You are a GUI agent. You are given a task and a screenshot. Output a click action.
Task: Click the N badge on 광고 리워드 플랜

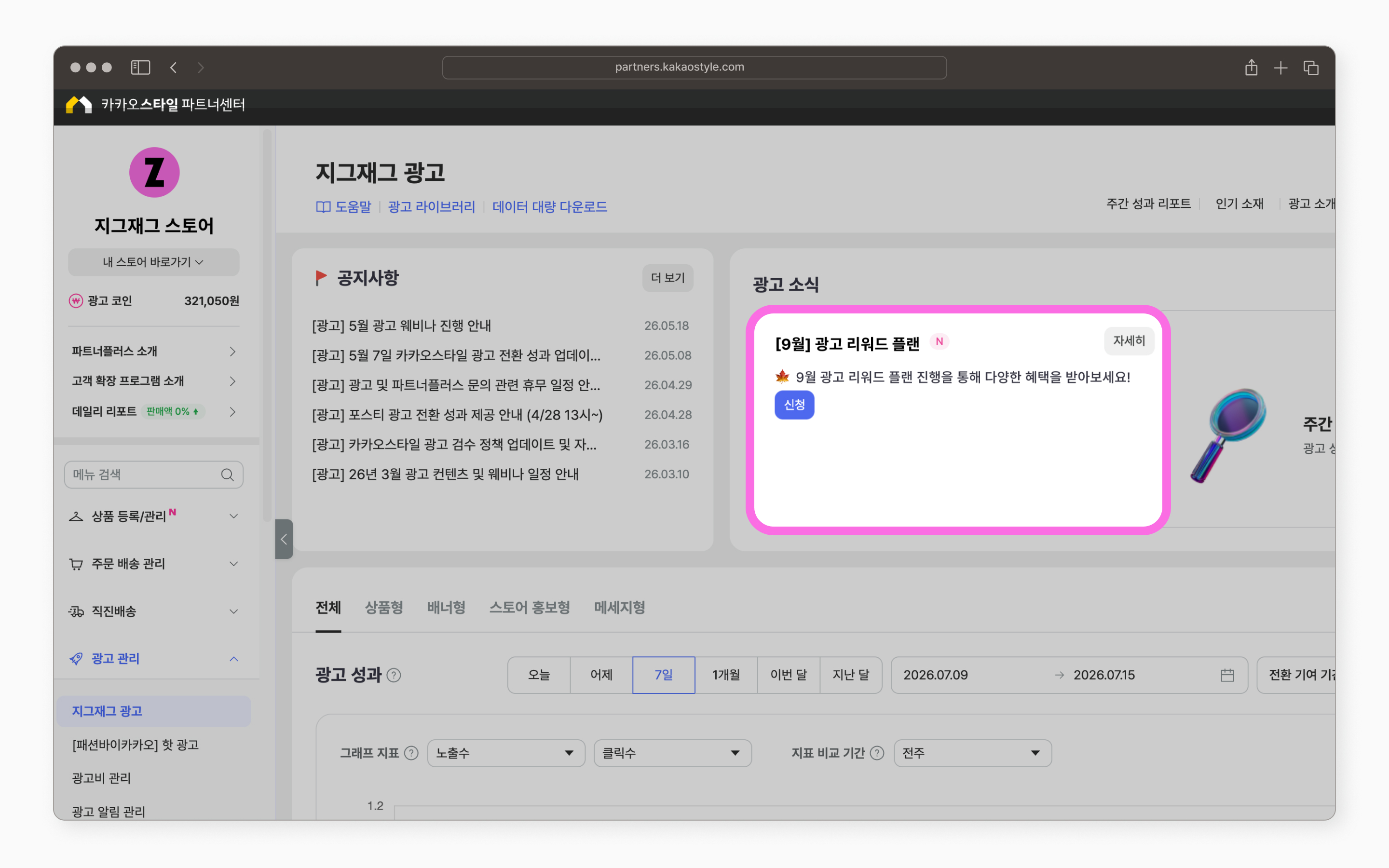tap(939, 341)
